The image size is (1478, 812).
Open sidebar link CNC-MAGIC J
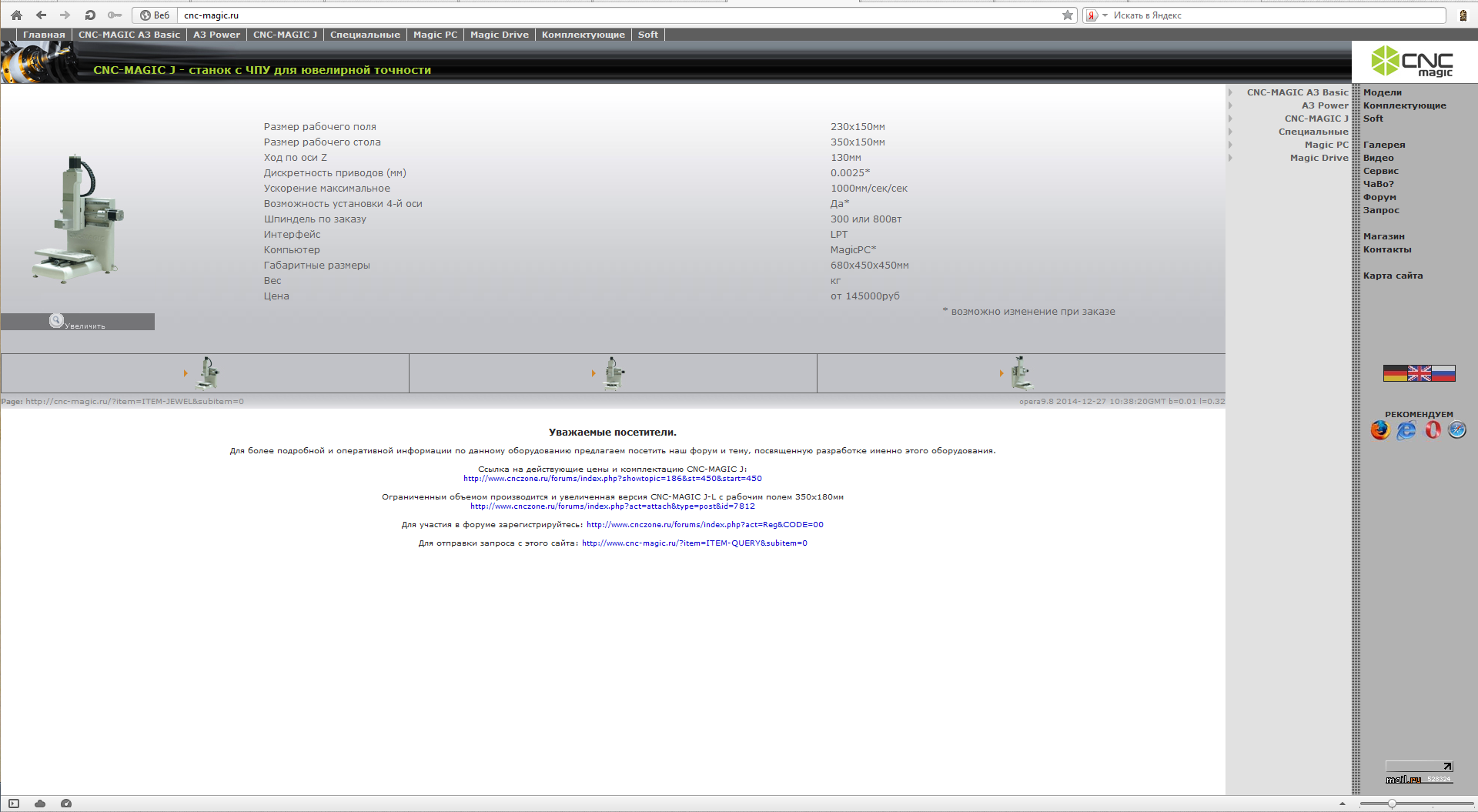coord(1316,119)
